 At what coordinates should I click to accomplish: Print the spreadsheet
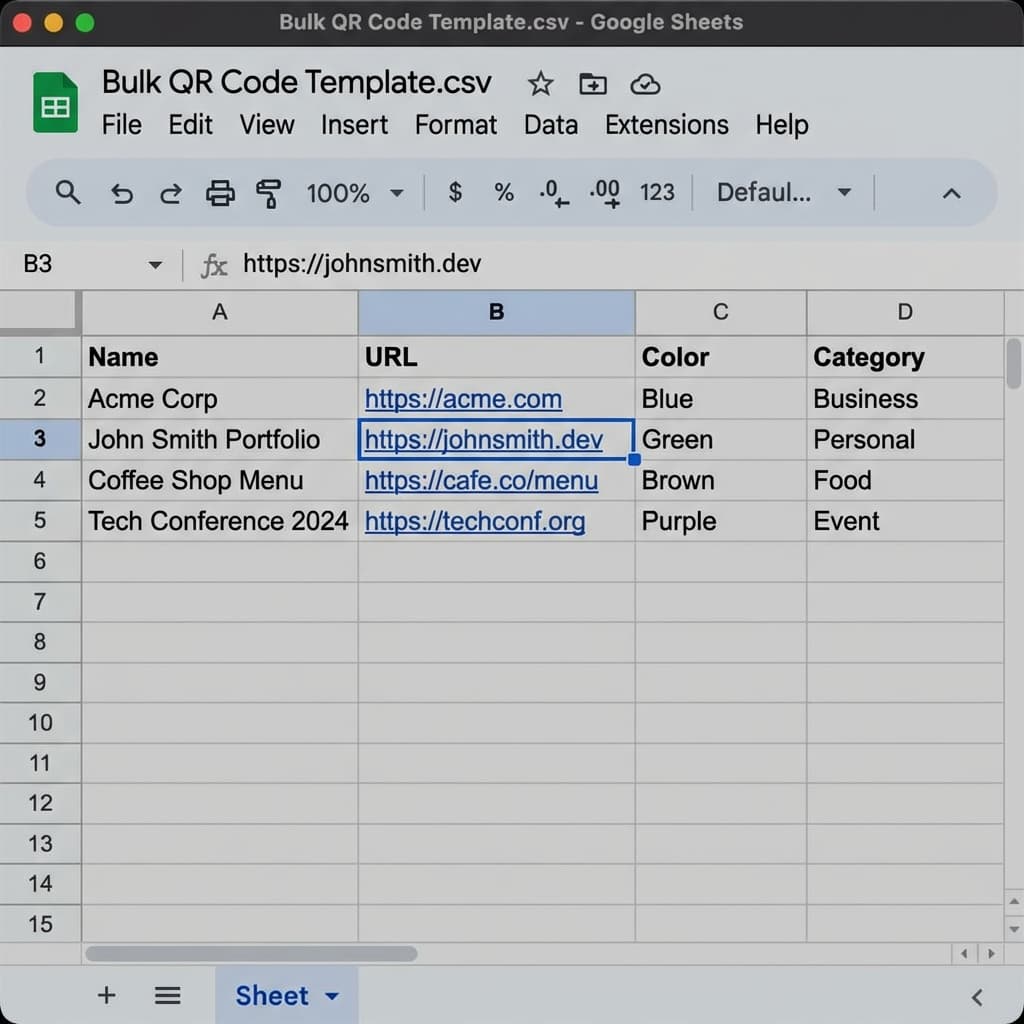[x=220, y=193]
